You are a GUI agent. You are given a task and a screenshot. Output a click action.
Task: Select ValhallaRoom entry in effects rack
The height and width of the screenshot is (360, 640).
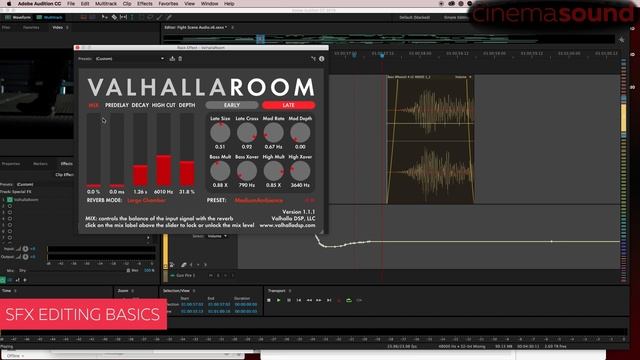point(26,200)
